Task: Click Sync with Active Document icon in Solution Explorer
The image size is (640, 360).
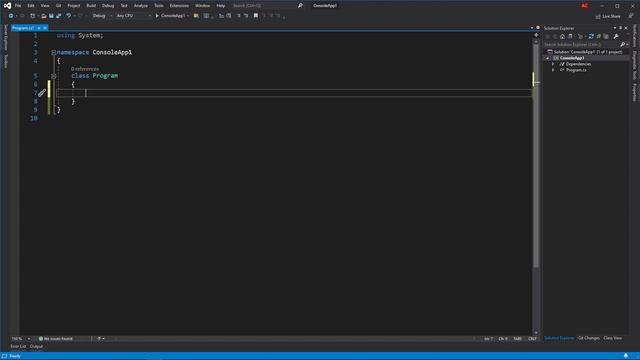Action: click(591, 37)
